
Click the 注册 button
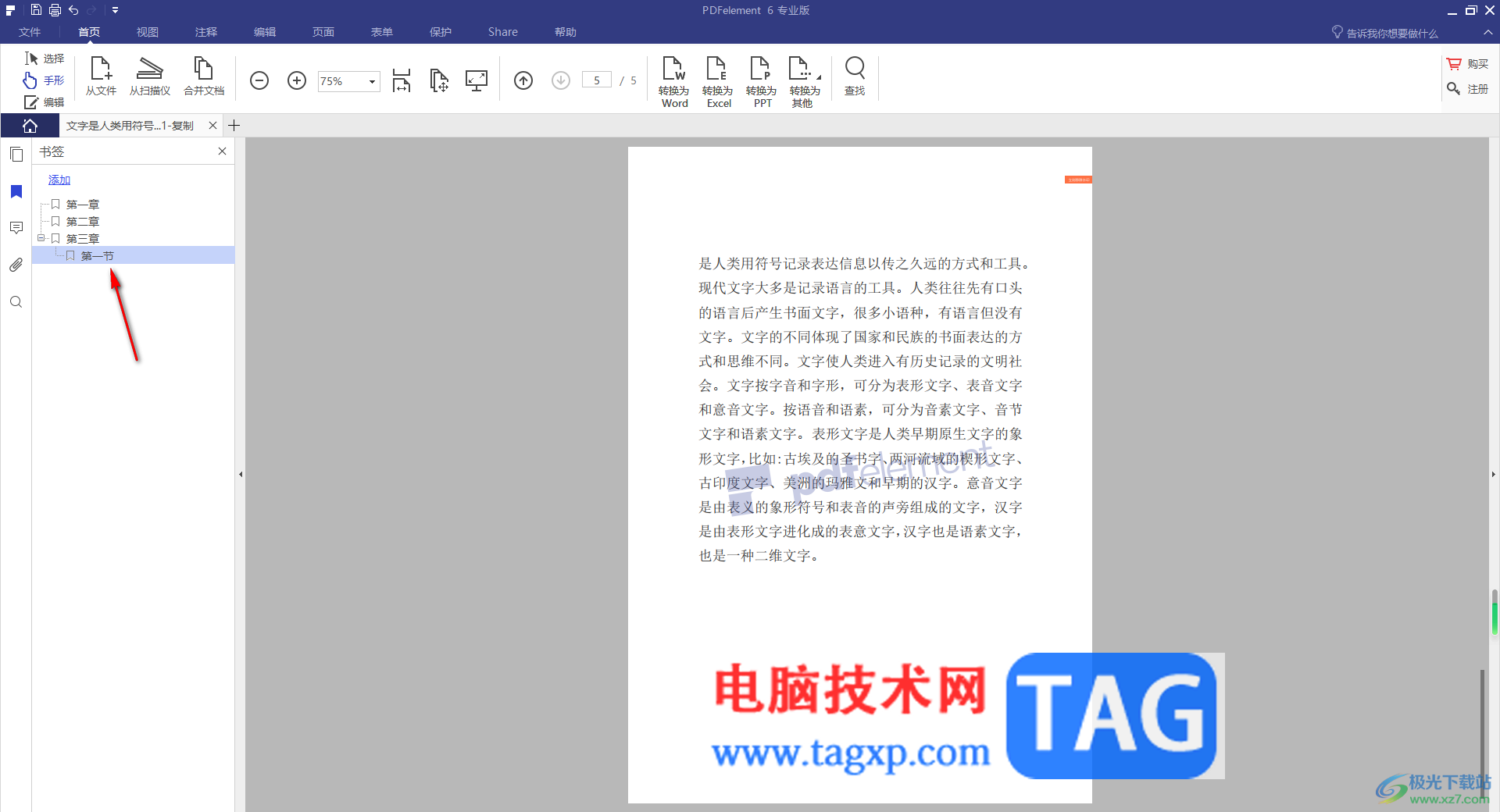[1468, 89]
